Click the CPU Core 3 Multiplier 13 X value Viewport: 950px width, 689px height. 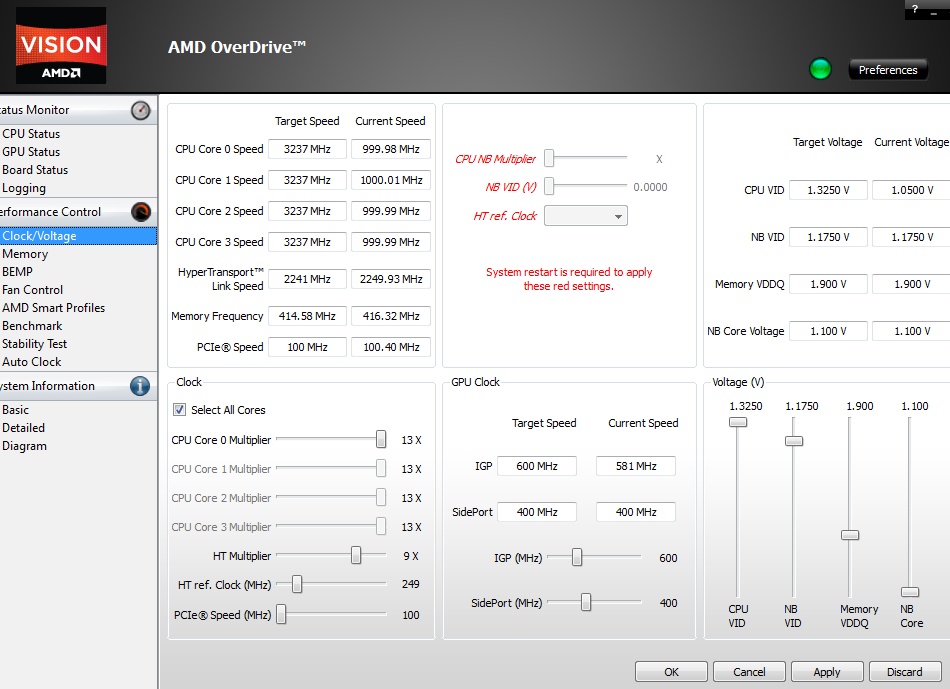411,527
